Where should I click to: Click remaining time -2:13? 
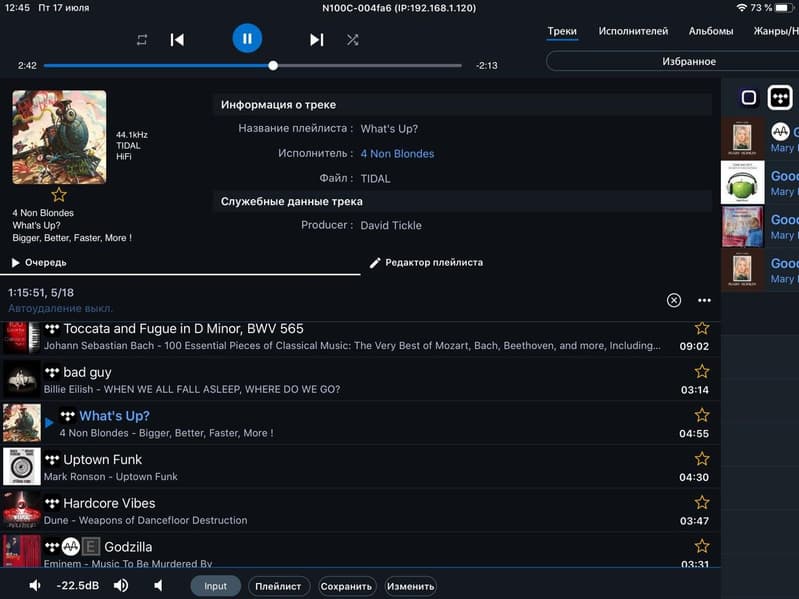coord(487,65)
